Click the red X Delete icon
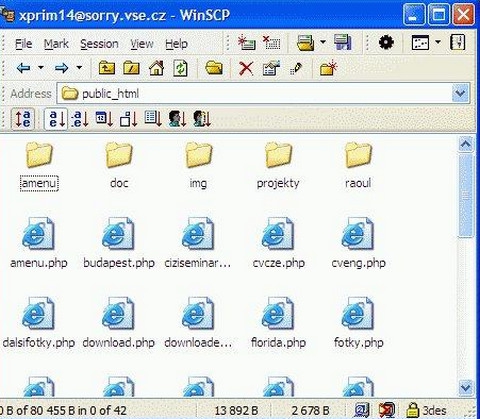 [246, 68]
